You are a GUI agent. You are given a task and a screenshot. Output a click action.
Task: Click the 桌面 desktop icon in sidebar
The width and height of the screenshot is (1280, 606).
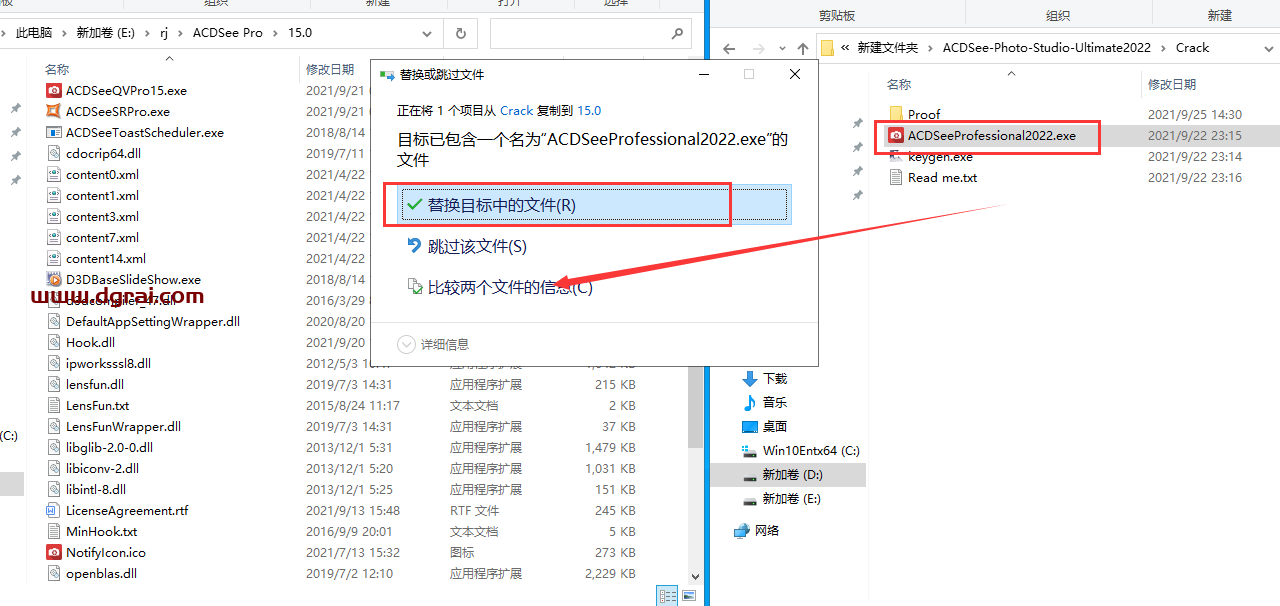click(x=750, y=426)
